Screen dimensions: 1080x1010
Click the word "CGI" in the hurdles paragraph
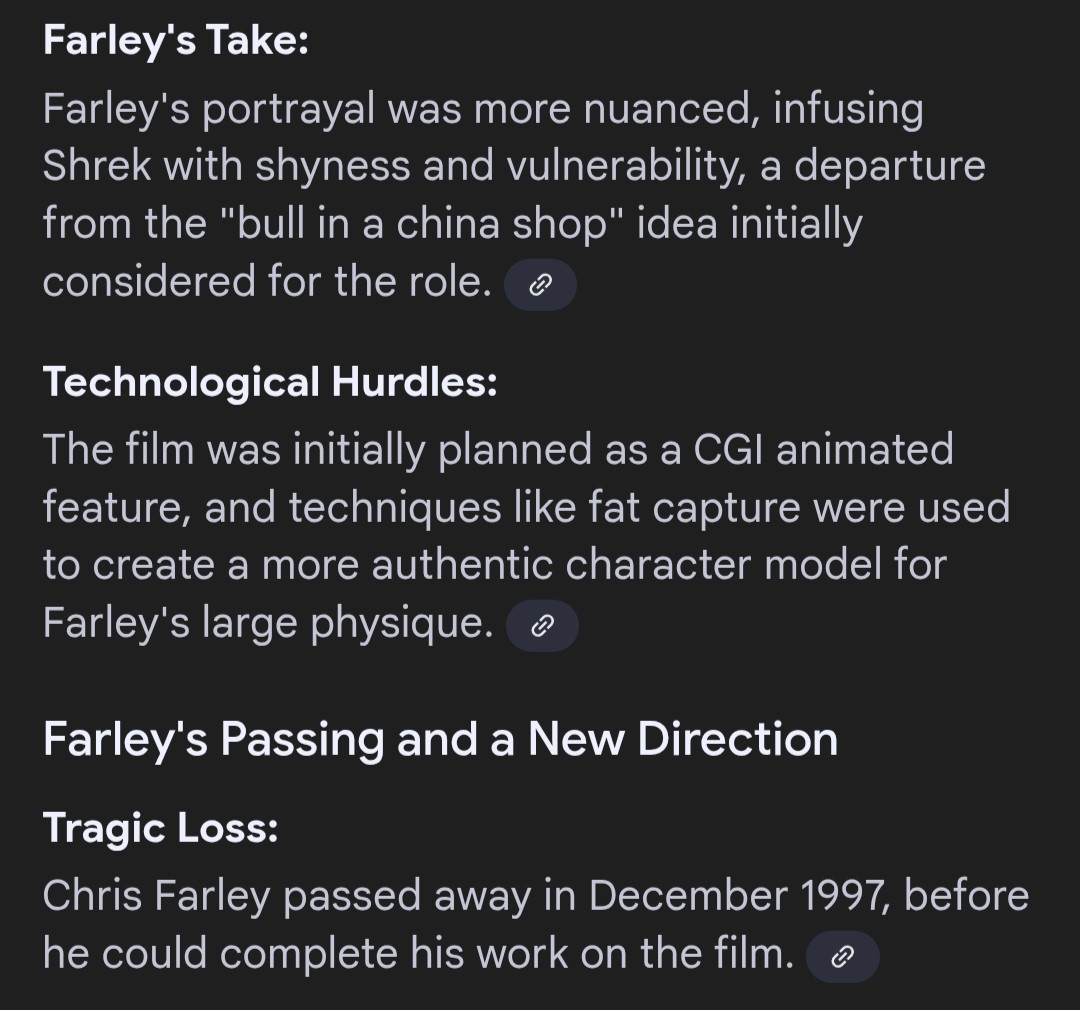click(727, 449)
